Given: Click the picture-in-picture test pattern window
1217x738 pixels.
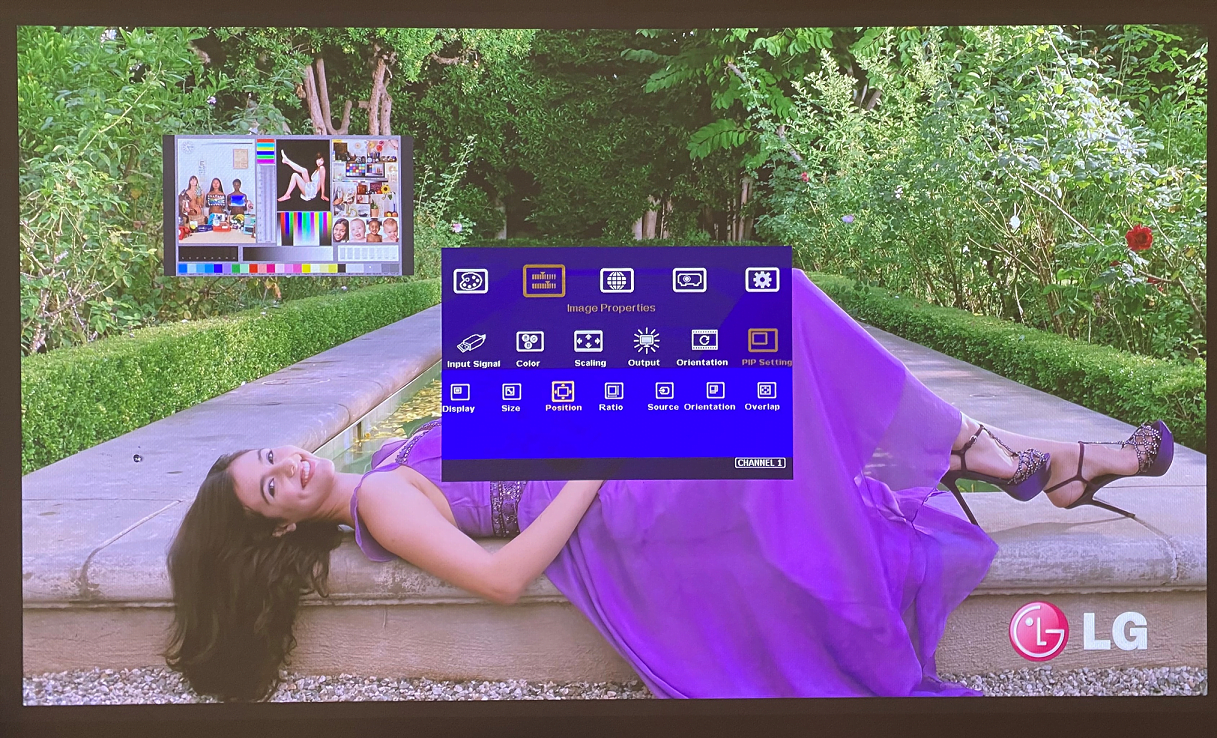Looking at the screenshot, I should (287, 205).
